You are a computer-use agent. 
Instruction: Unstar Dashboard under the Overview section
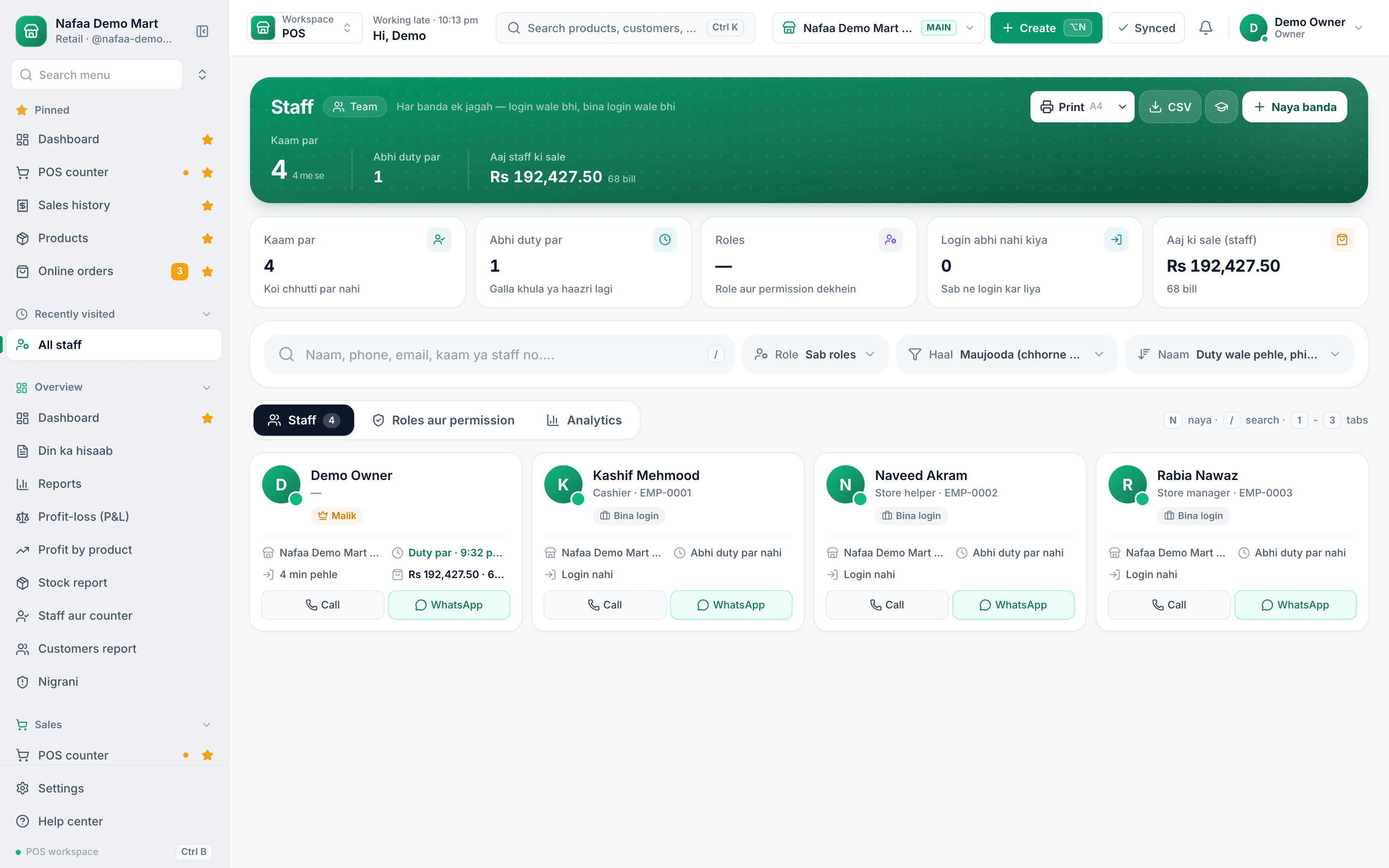(x=208, y=418)
